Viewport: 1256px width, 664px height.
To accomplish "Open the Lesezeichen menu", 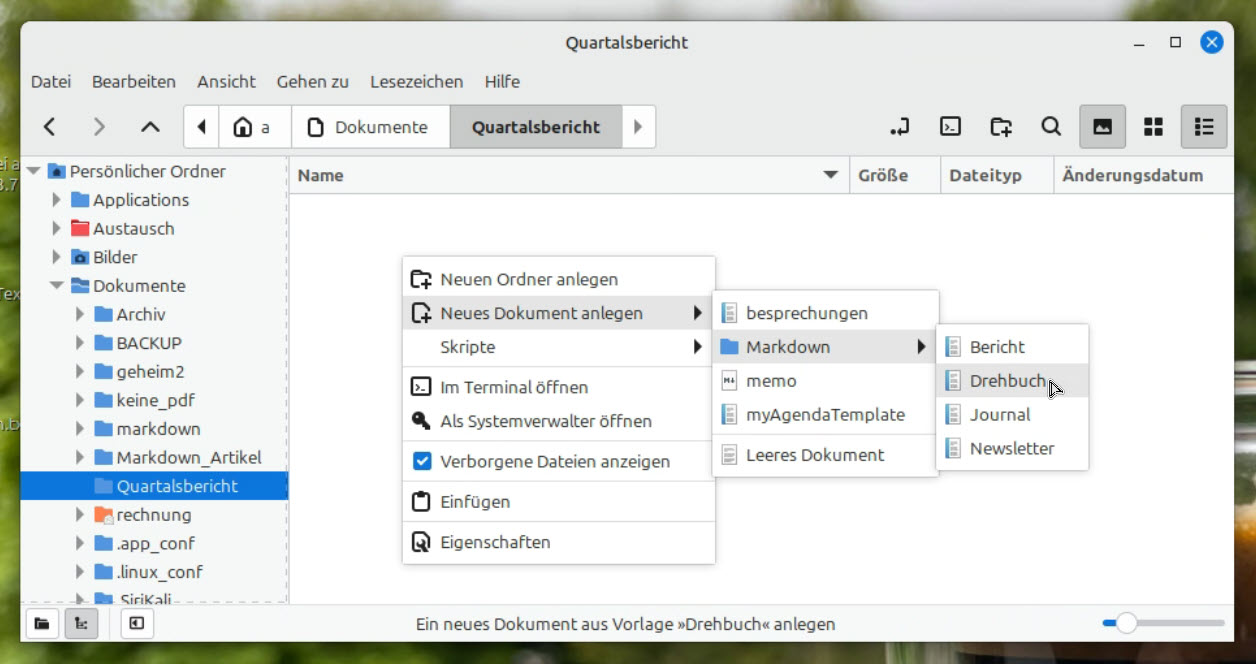I will (x=416, y=82).
